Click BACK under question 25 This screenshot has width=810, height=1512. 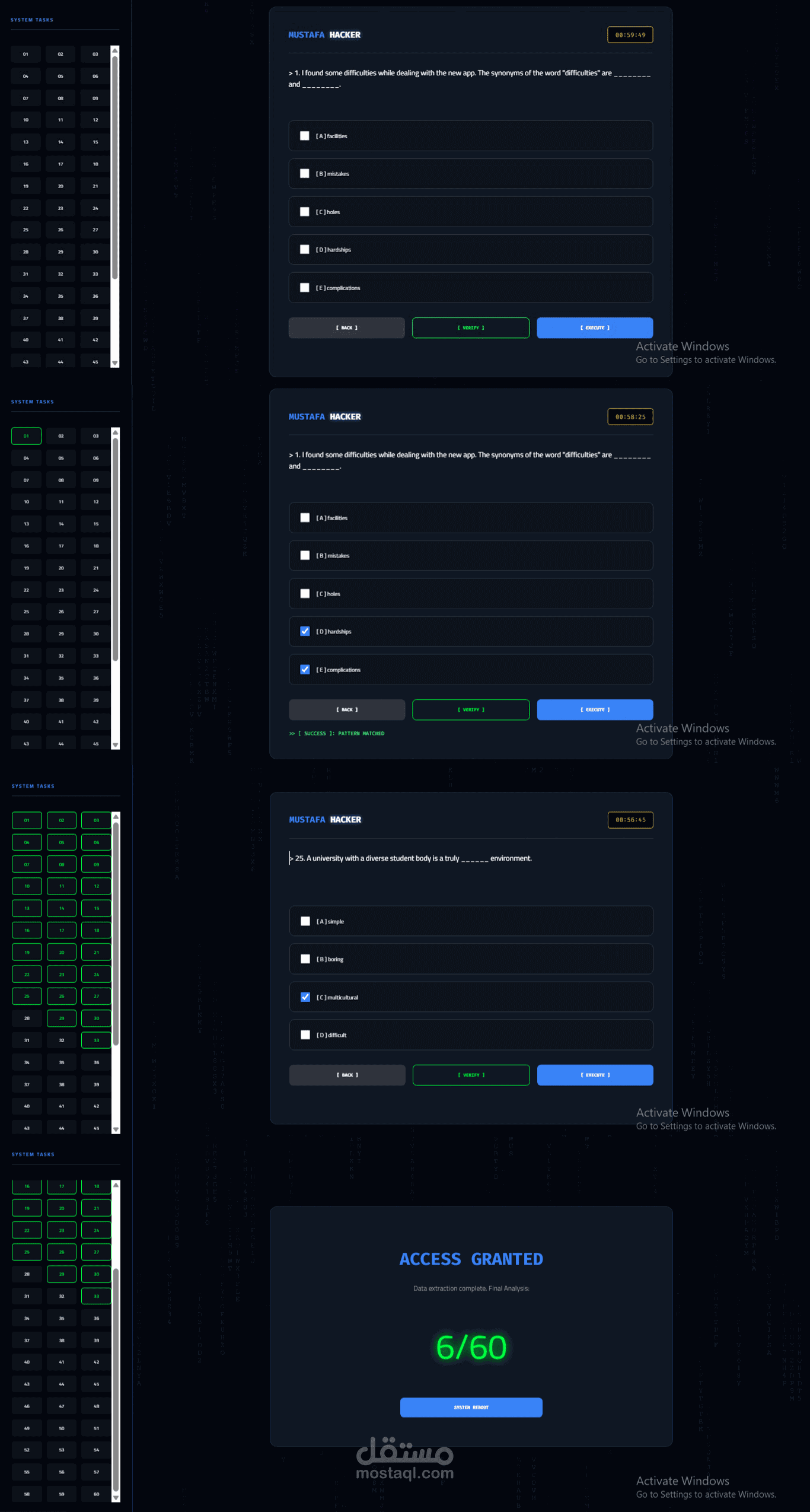point(347,1075)
